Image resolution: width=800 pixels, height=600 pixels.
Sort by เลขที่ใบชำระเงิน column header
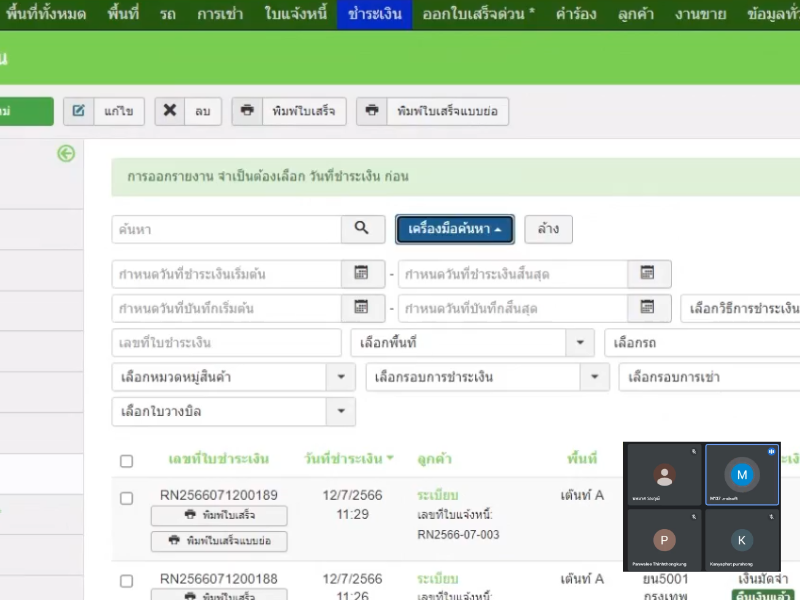(219, 459)
